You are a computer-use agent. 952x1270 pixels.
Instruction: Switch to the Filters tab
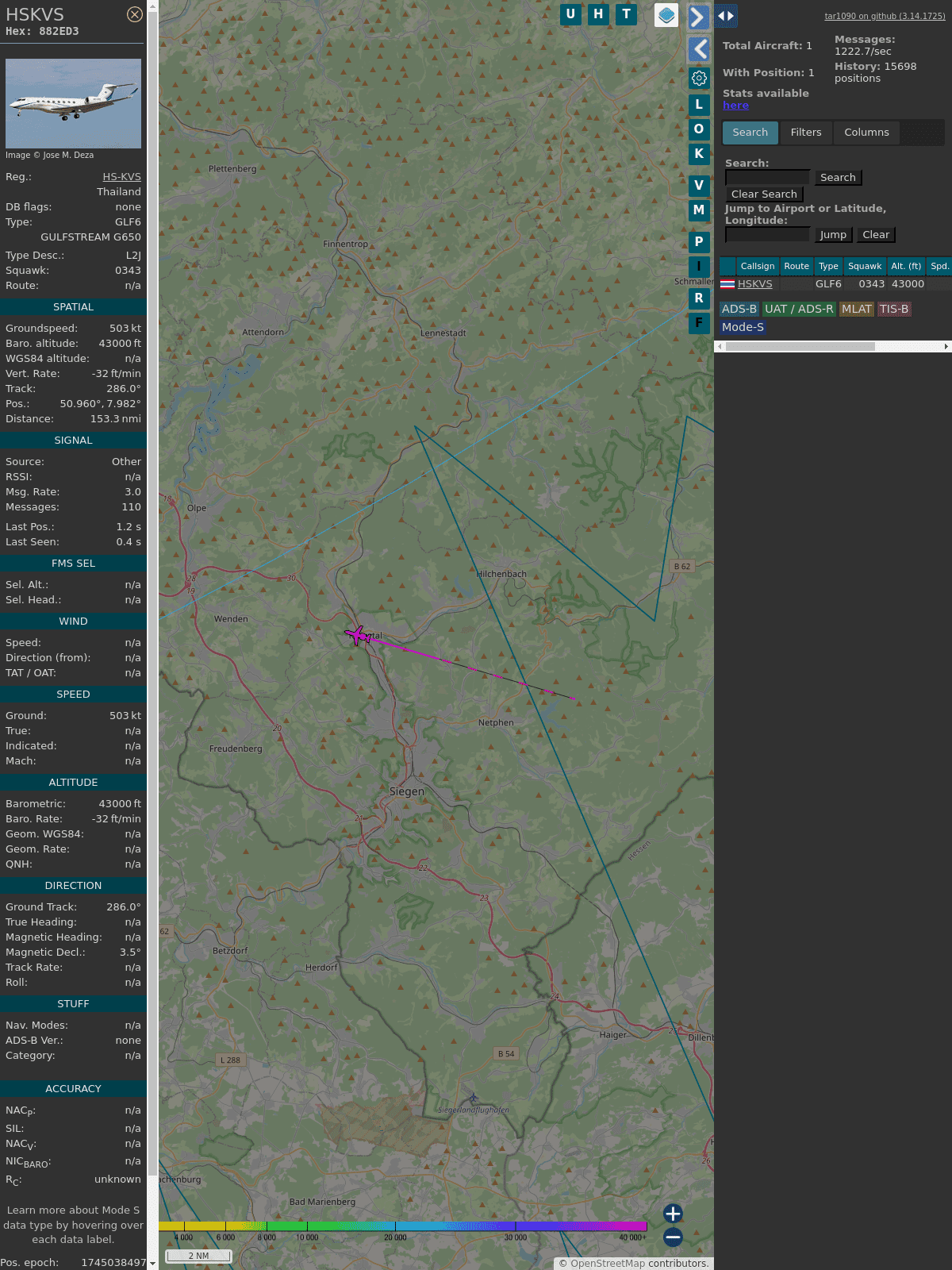pos(806,133)
